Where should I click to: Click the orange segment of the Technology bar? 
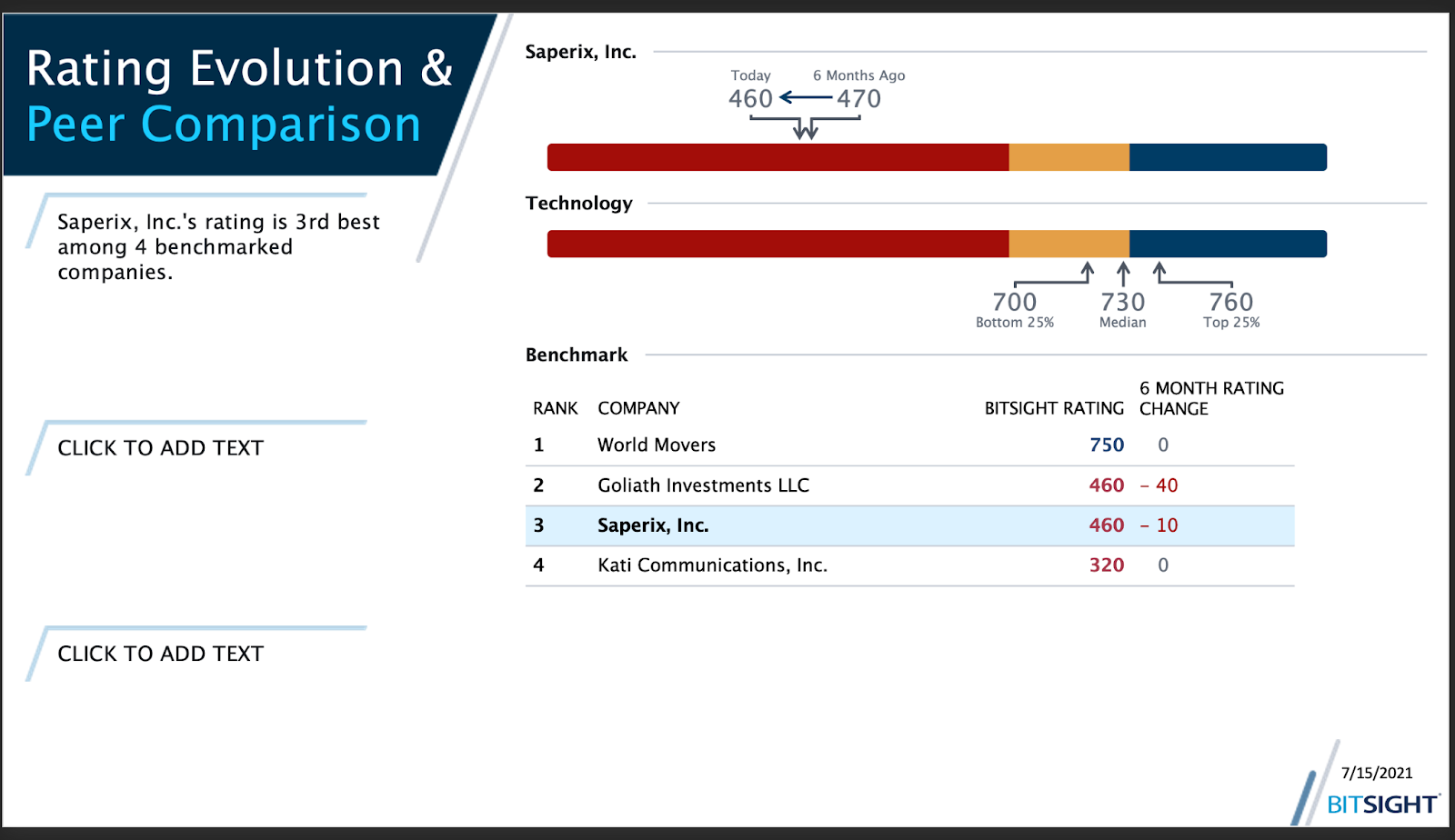[x=1069, y=243]
